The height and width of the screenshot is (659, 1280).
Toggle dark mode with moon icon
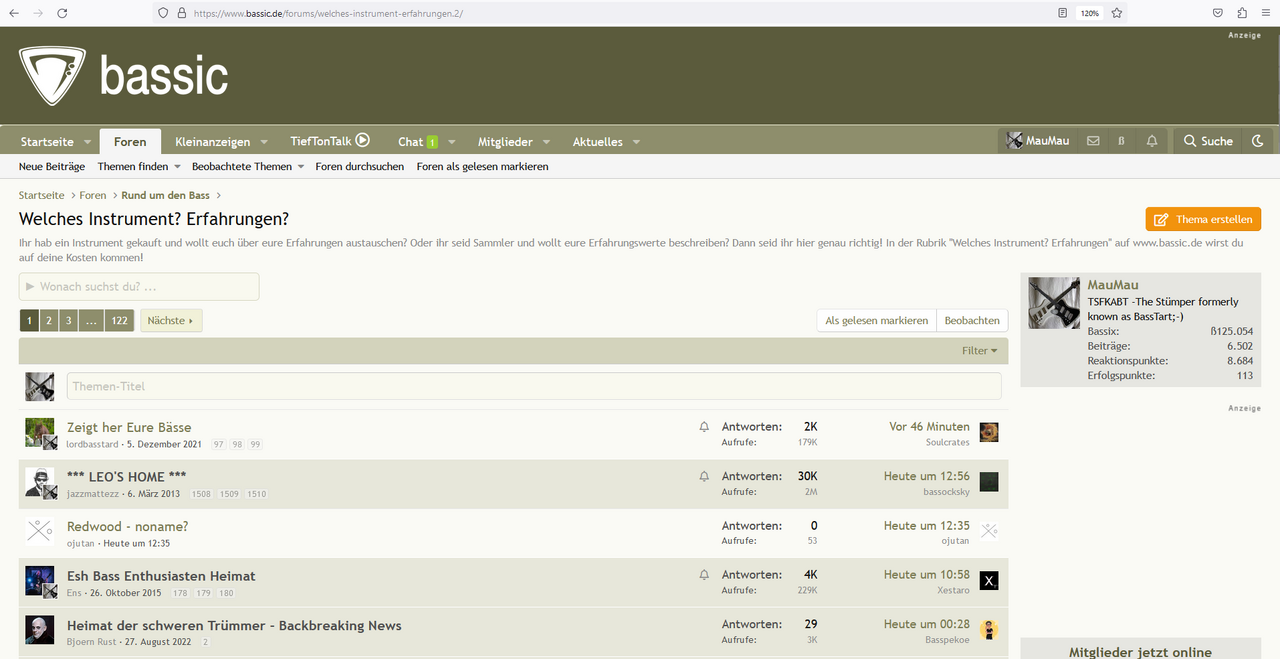[x=1258, y=141]
